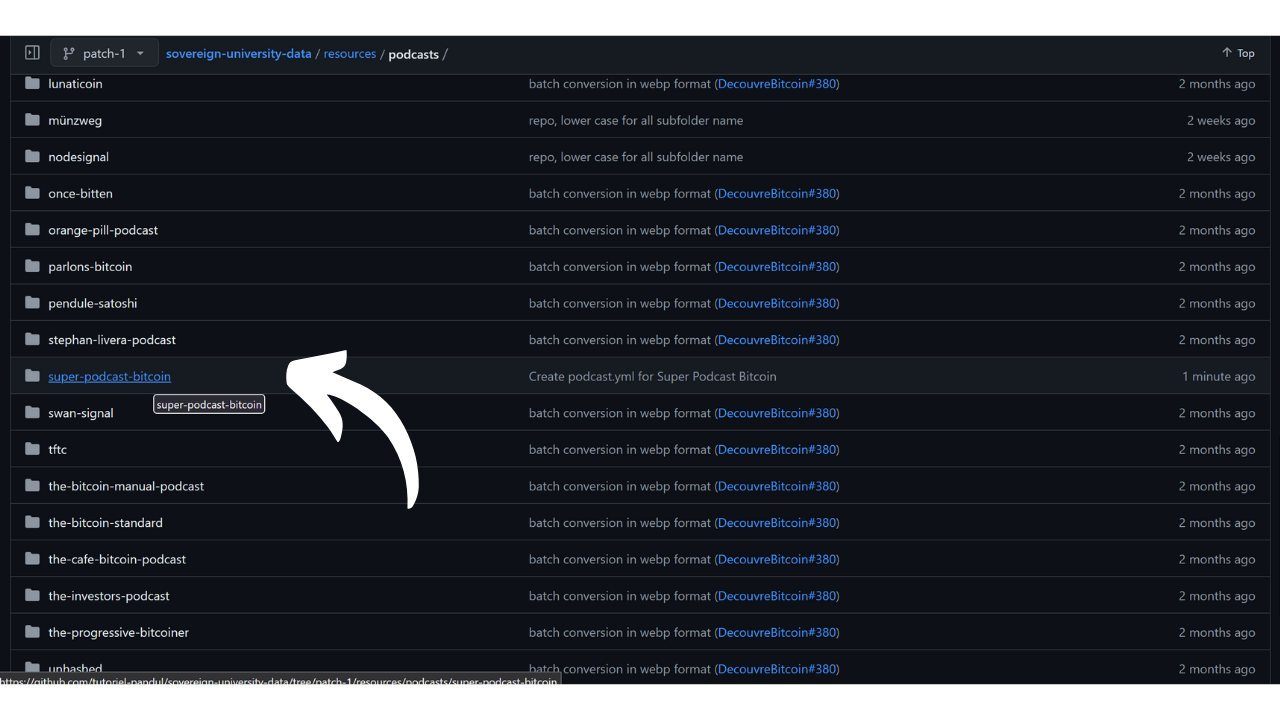Jump to Top of the page
Image resolution: width=1280 pixels, height=720 pixels.
pos(1238,53)
